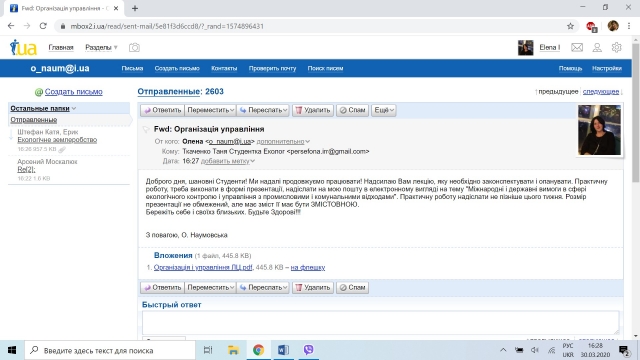The width and height of the screenshot is (640, 360).
Task: Click the Elena I avatar thumbnail
Action: [525, 48]
